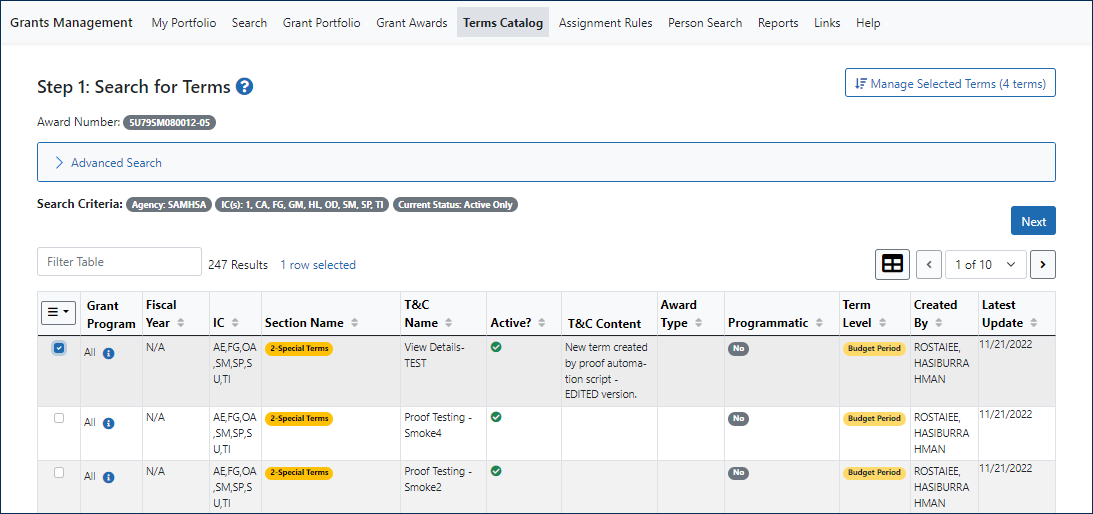Screen dimensions: 1093x514
Task: Uncheck the View Details-TEST row checkbox
Action: 59,348
